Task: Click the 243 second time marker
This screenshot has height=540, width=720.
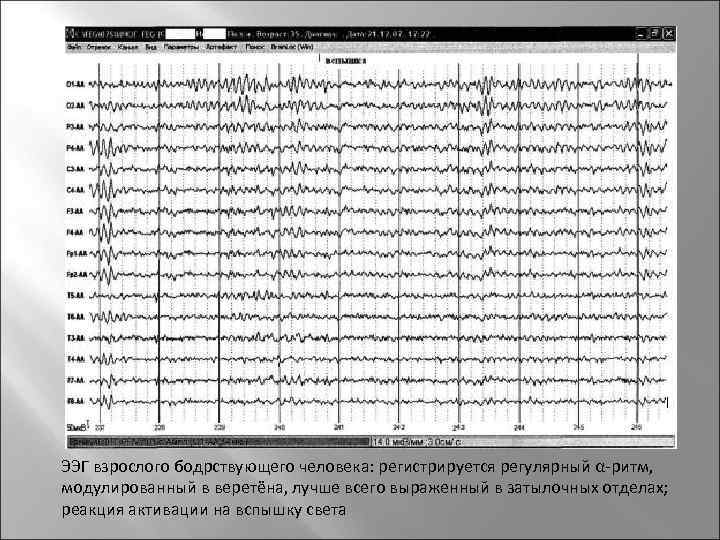Action: click(x=459, y=428)
